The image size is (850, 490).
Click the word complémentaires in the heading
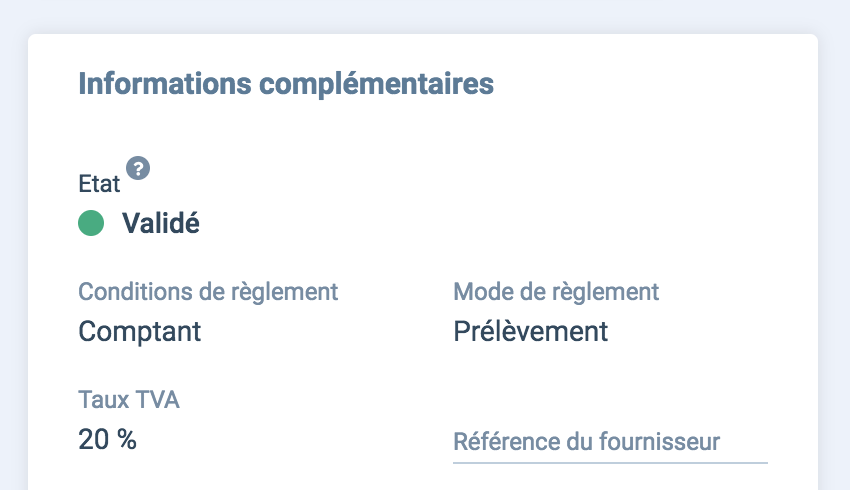tap(377, 85)
